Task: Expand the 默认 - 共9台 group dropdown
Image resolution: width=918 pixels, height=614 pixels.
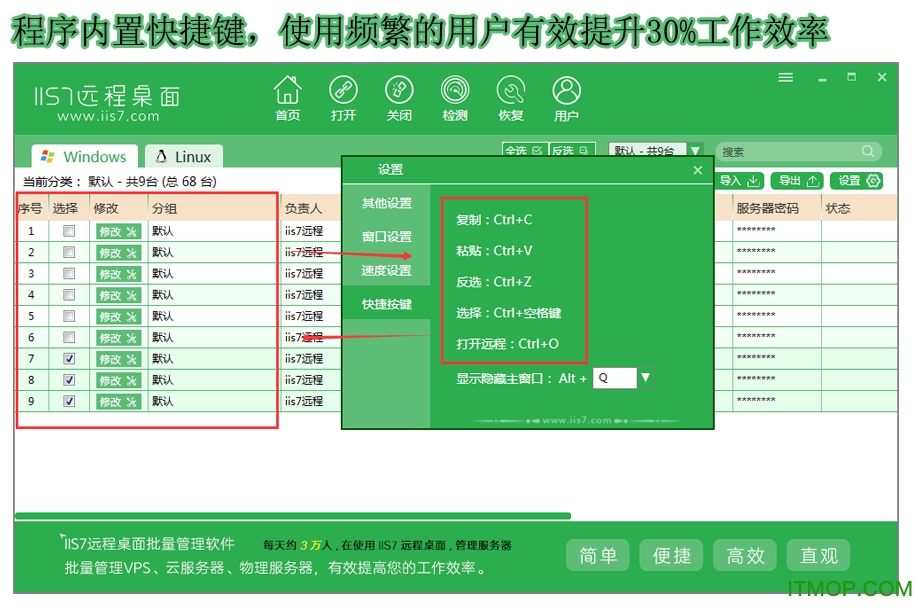Action: 695,150
